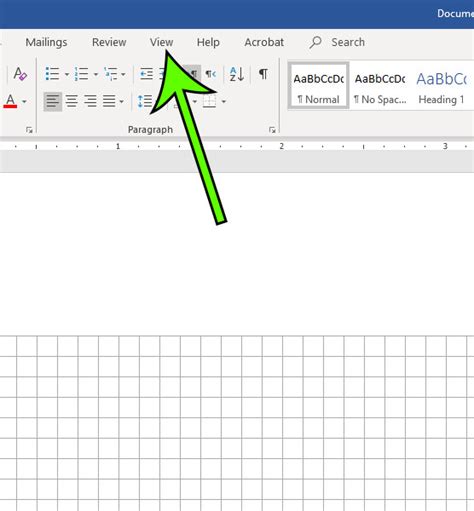Apply the red Font Color button
474x511 pixels.
tap(10, 101)
